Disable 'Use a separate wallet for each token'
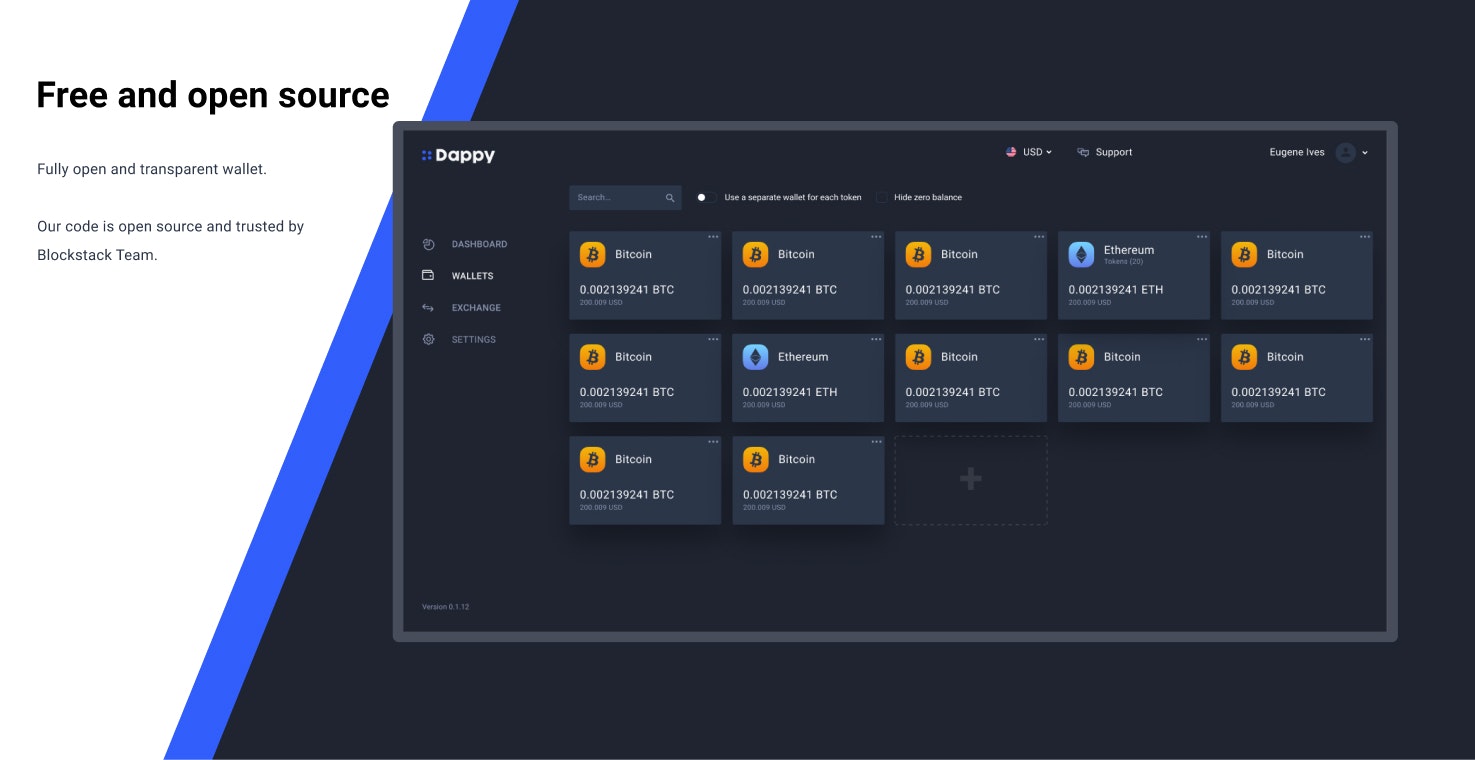 point(702,197)
